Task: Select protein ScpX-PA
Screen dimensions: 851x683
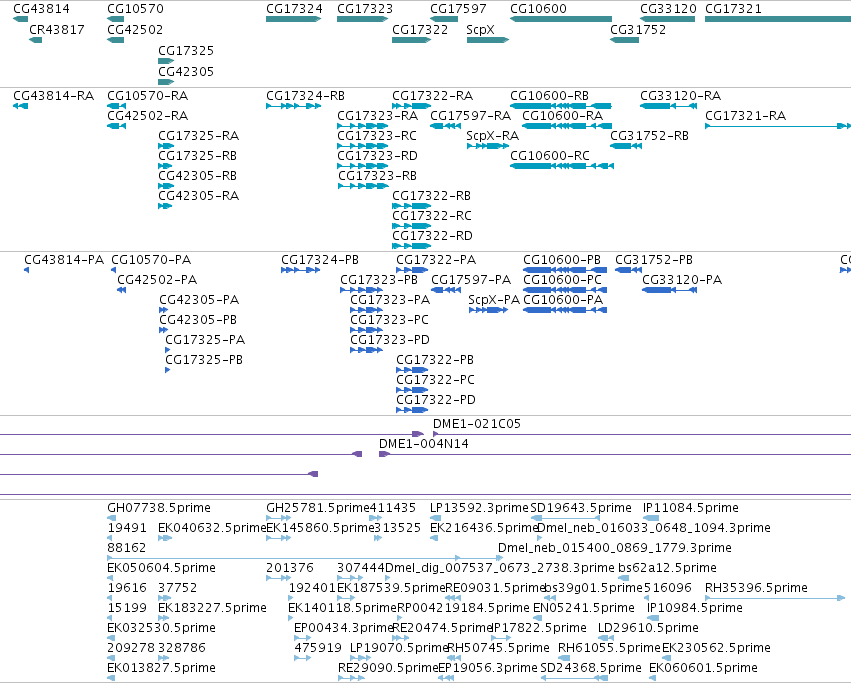Action: (x=494, y=300)
